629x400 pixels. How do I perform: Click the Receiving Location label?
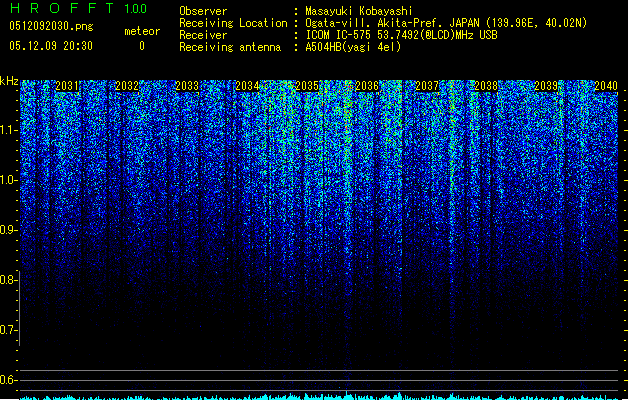click(x=233, y=23)
